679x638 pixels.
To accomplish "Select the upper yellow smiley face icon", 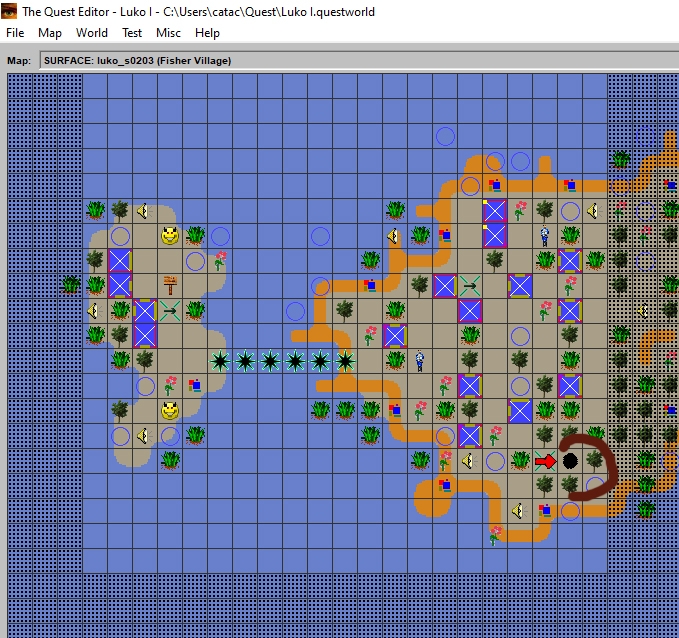I will tap(170, 236).
